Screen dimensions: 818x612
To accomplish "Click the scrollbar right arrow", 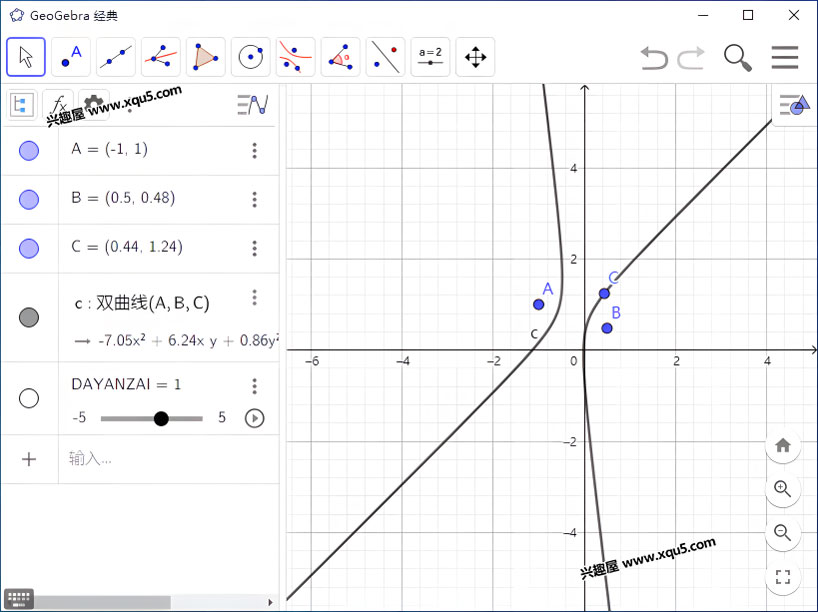I will point(270,602).
